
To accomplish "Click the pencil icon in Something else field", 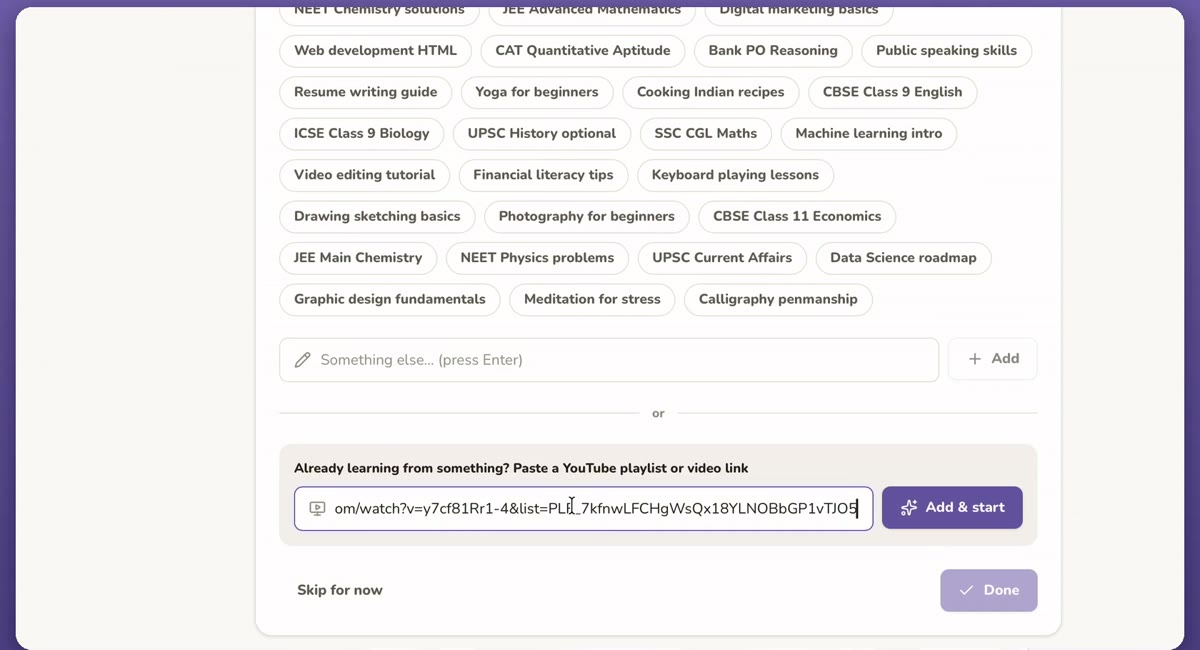I will [302, 360].
